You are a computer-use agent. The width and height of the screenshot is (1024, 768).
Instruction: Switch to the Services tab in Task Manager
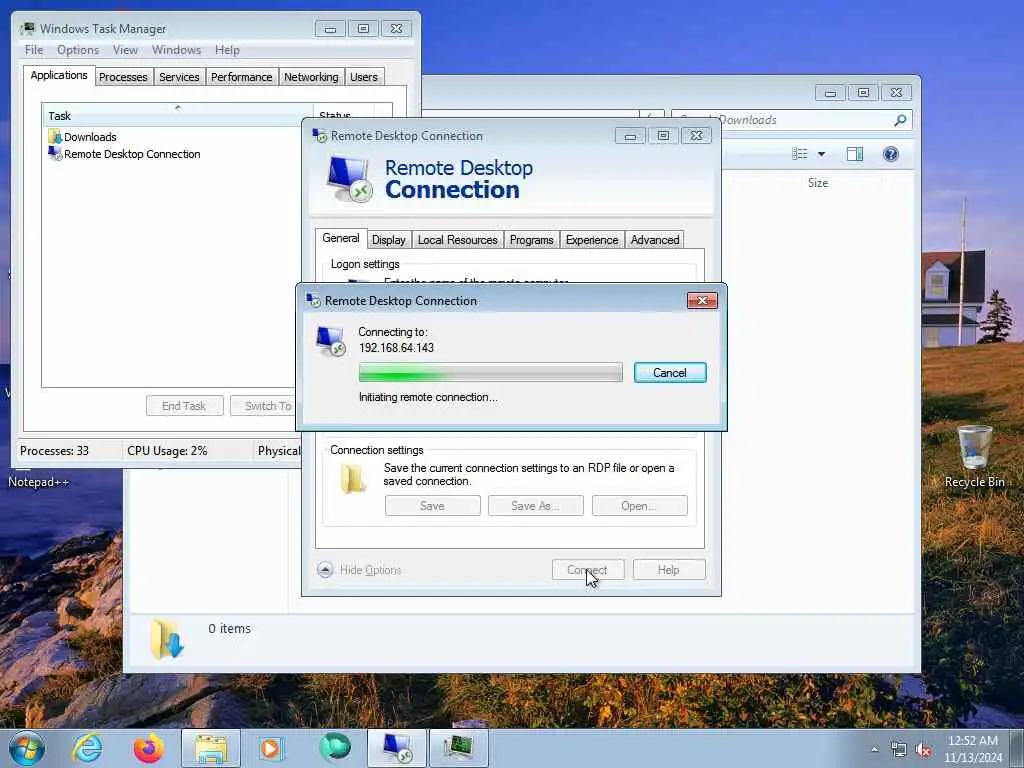pos(179,77)
